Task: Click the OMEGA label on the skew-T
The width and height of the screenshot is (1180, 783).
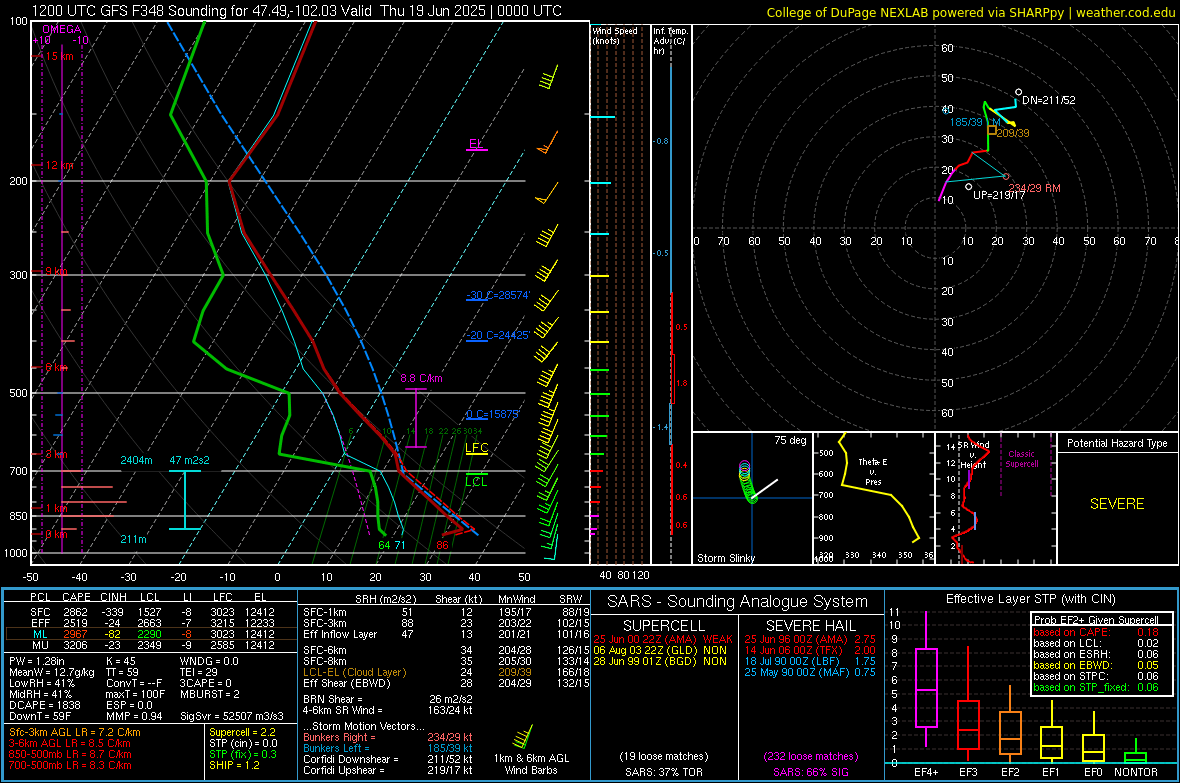Action: [x=61, y=29]
